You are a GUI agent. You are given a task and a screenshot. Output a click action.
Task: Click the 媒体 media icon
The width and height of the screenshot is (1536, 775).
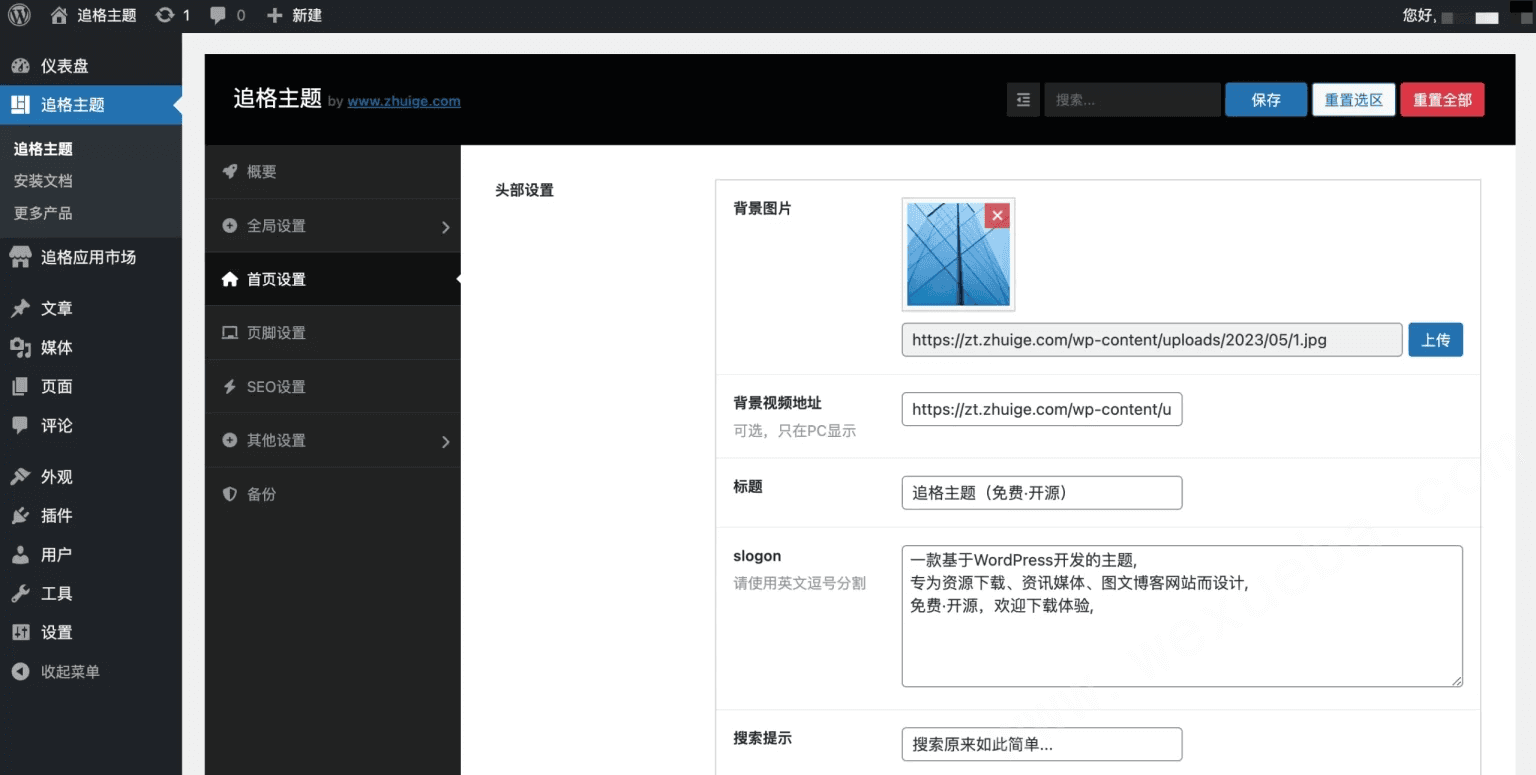20,347
